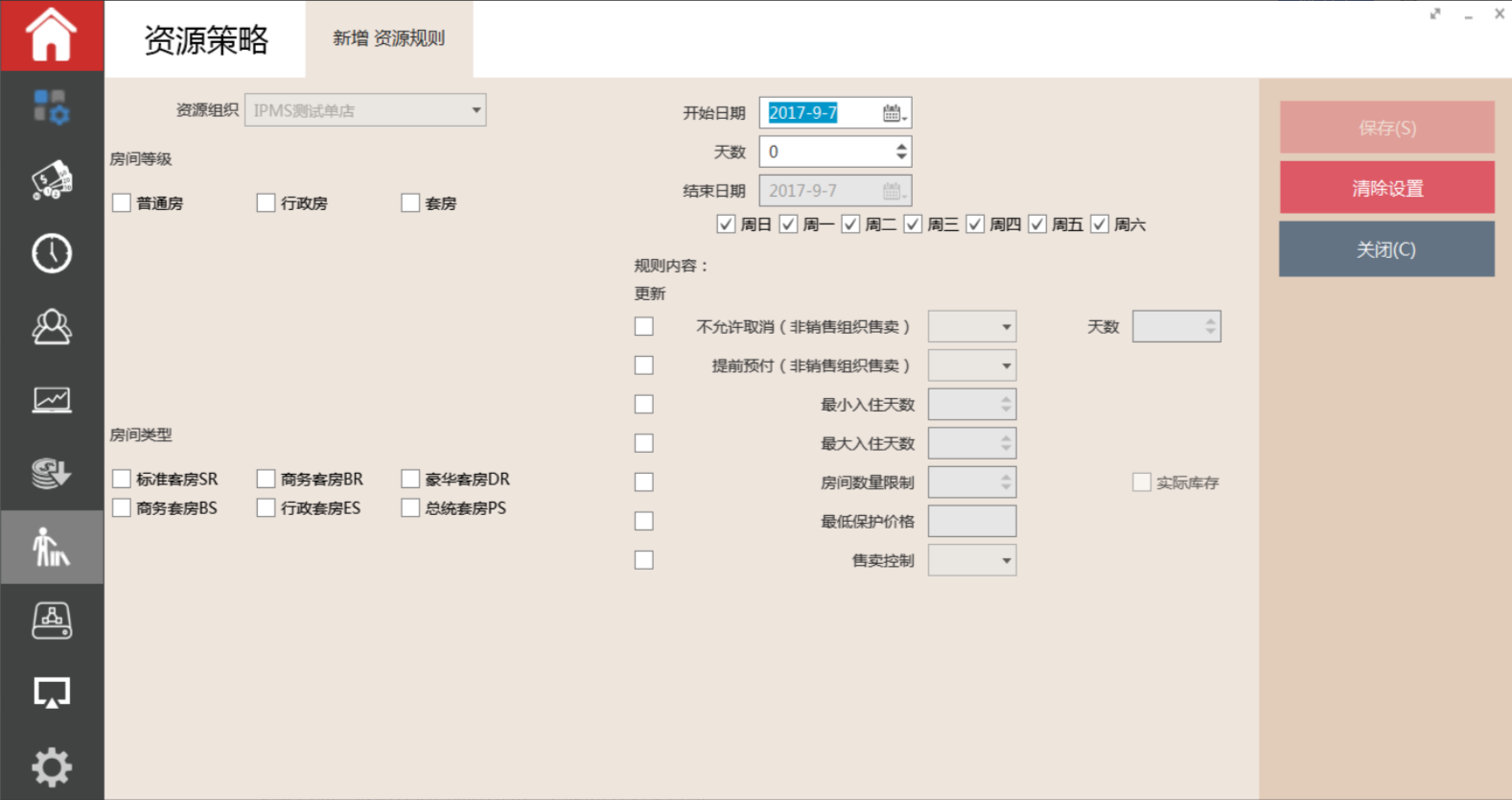Click the 最低保护价格 input field
Image resolution: width=1512 pixels, height=800 pixels.
point(971,522)
